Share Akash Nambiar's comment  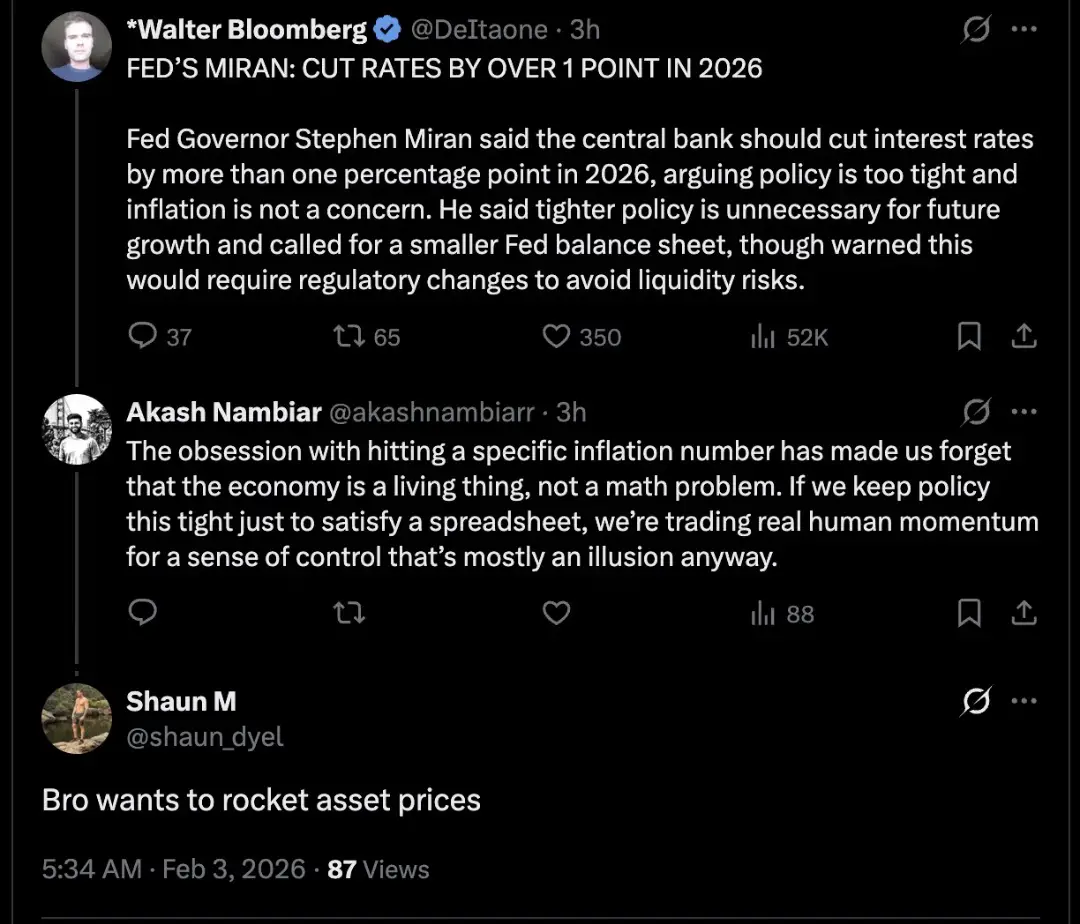pos(1023,613)
